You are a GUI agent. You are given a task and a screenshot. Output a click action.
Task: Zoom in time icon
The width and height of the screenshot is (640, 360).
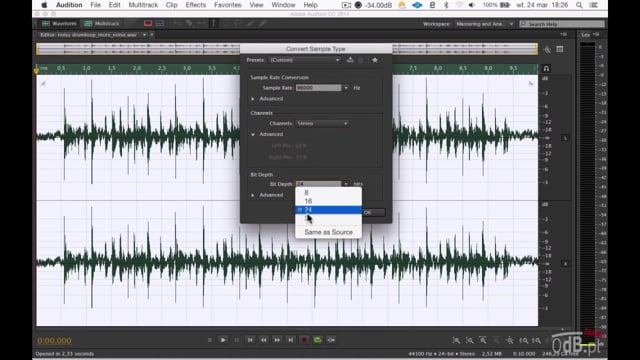tap(483, 340)
